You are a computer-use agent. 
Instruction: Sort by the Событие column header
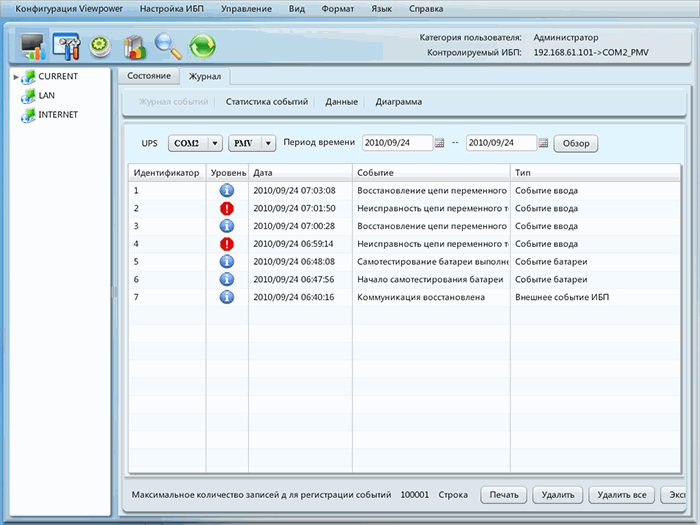click(431, 173)
